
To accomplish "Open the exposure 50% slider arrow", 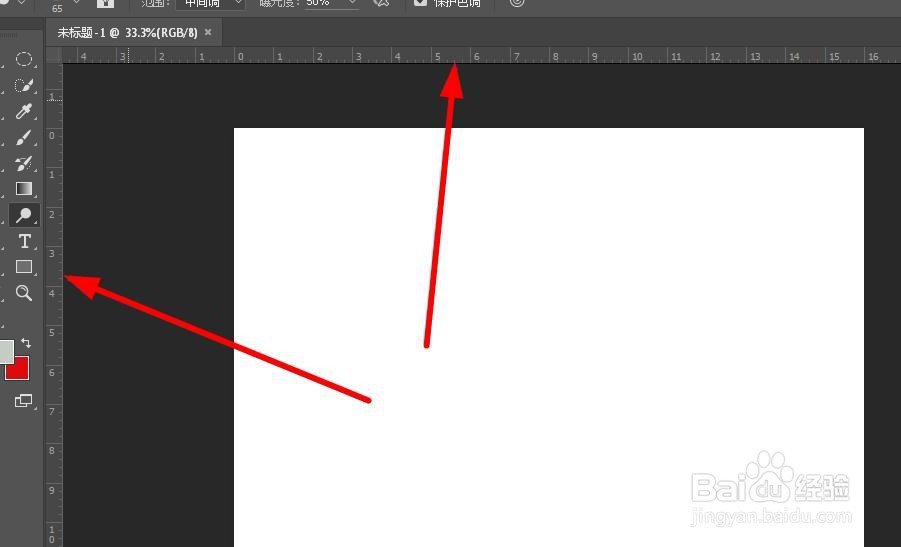I will (x=353, y=2).
